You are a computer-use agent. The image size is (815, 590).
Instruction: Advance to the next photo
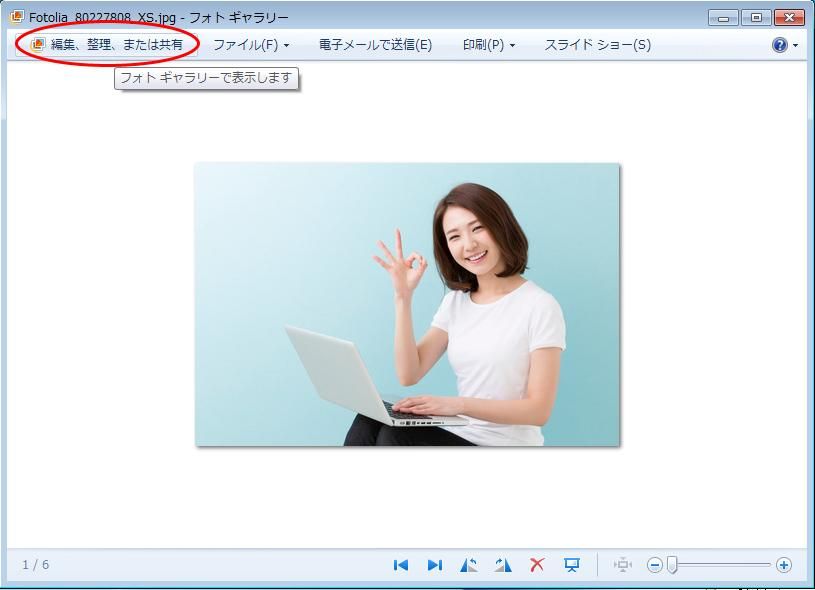tap(435, 564)
